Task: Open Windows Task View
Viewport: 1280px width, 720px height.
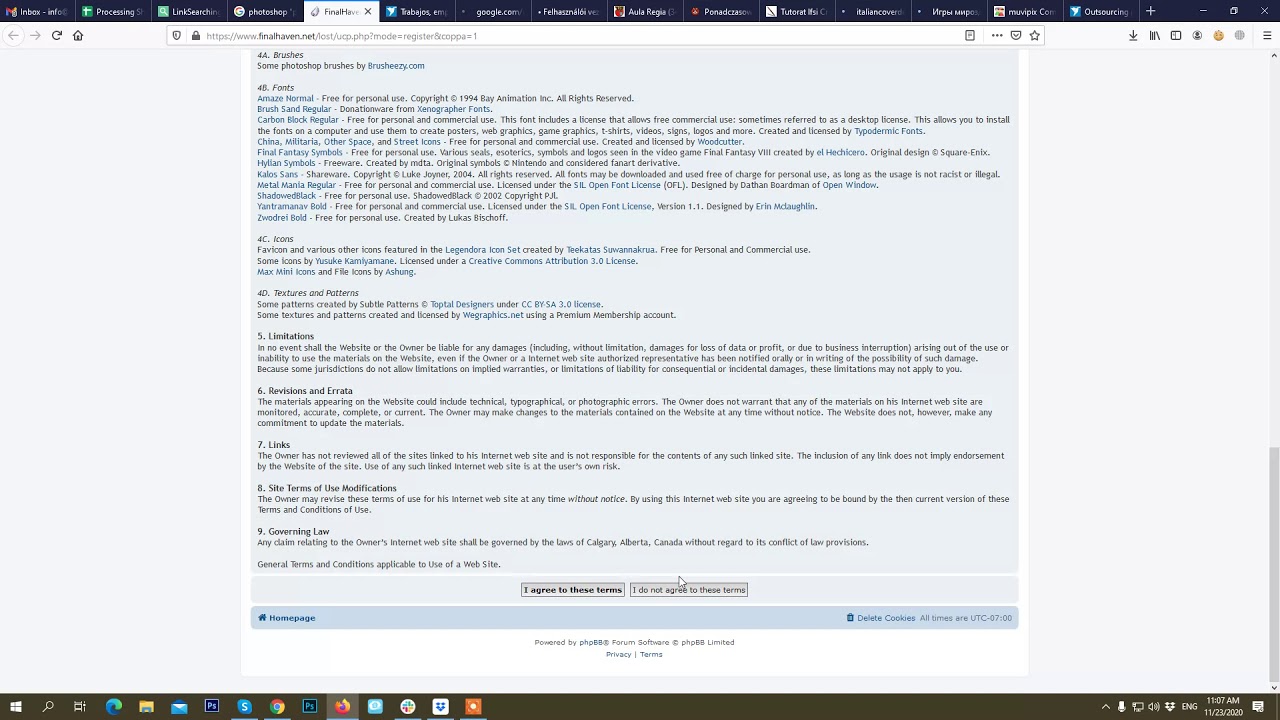Action: click(79, 707)
